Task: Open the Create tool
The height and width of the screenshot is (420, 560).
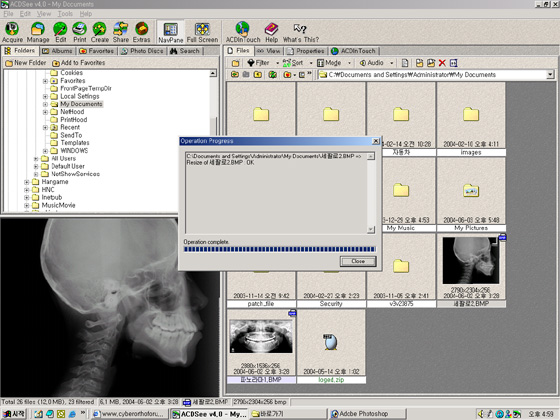Action: point(100,32)
